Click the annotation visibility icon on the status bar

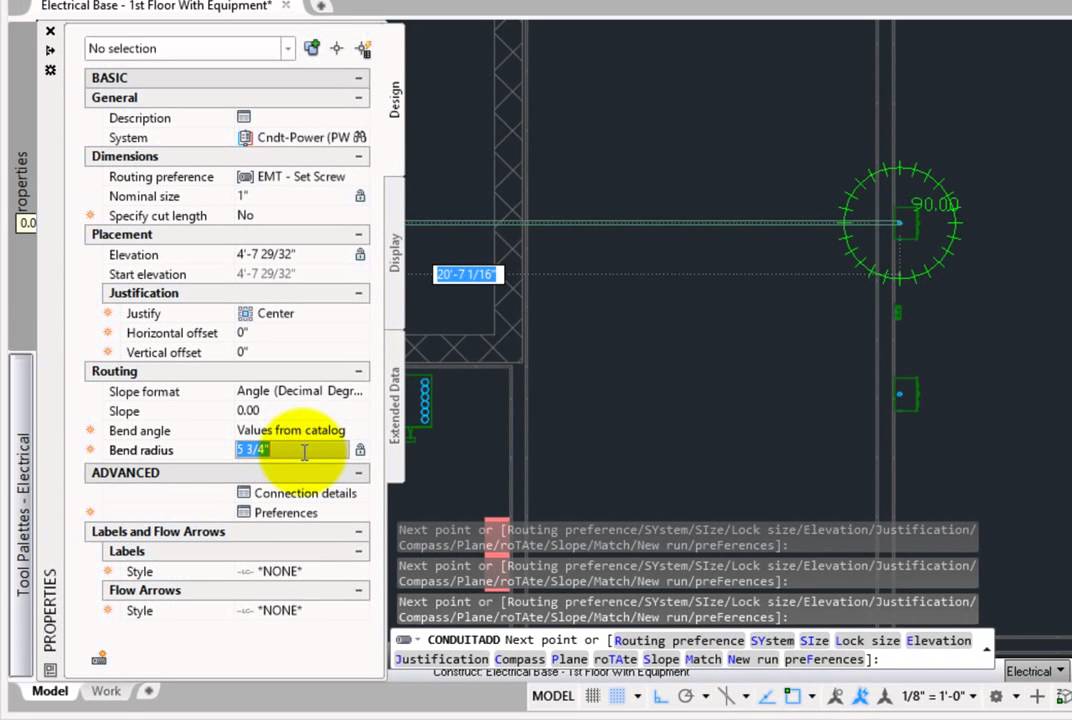pos(835,696)
